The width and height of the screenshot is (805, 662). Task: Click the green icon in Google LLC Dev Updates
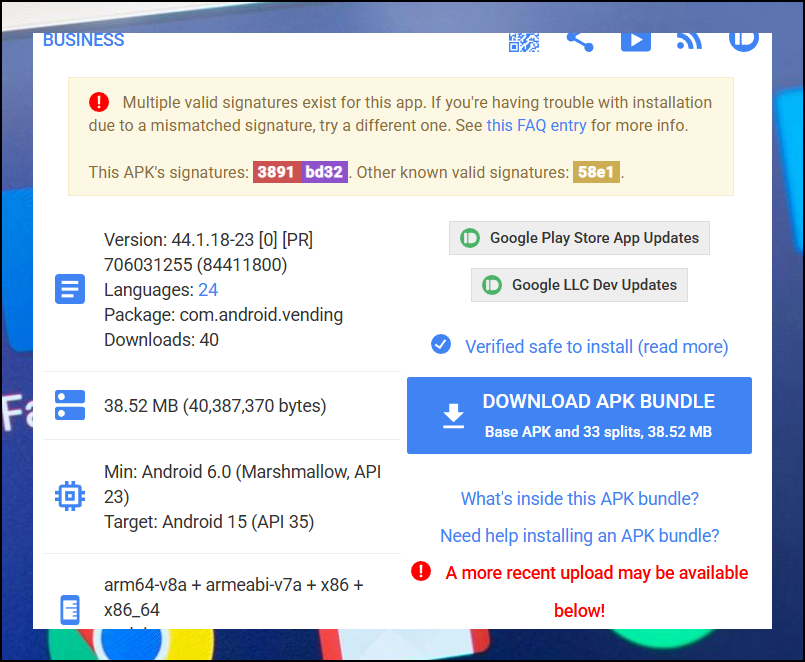pyautogui.click(x=492, y=285)
